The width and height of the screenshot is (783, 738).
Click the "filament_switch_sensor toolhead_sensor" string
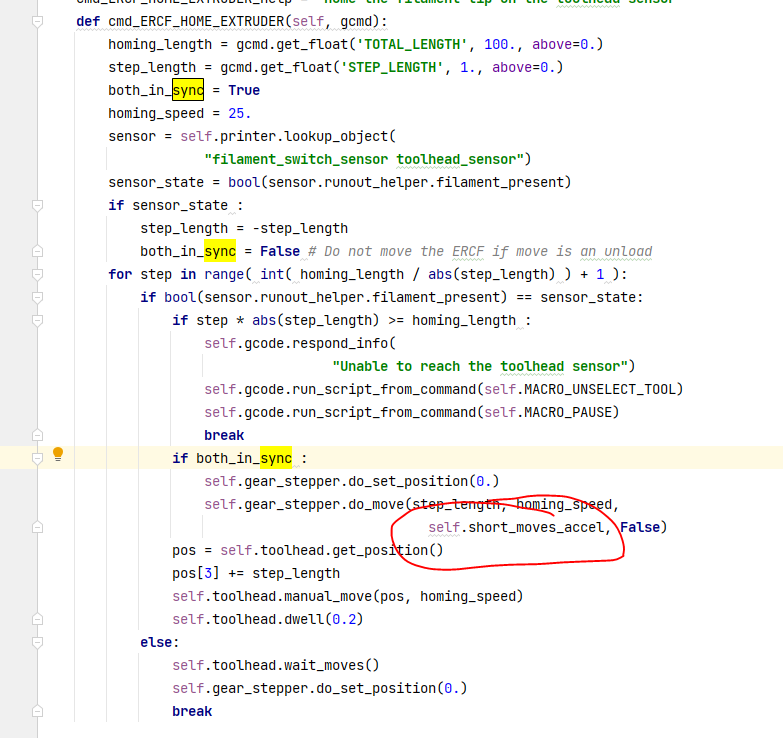coord(364,159)
